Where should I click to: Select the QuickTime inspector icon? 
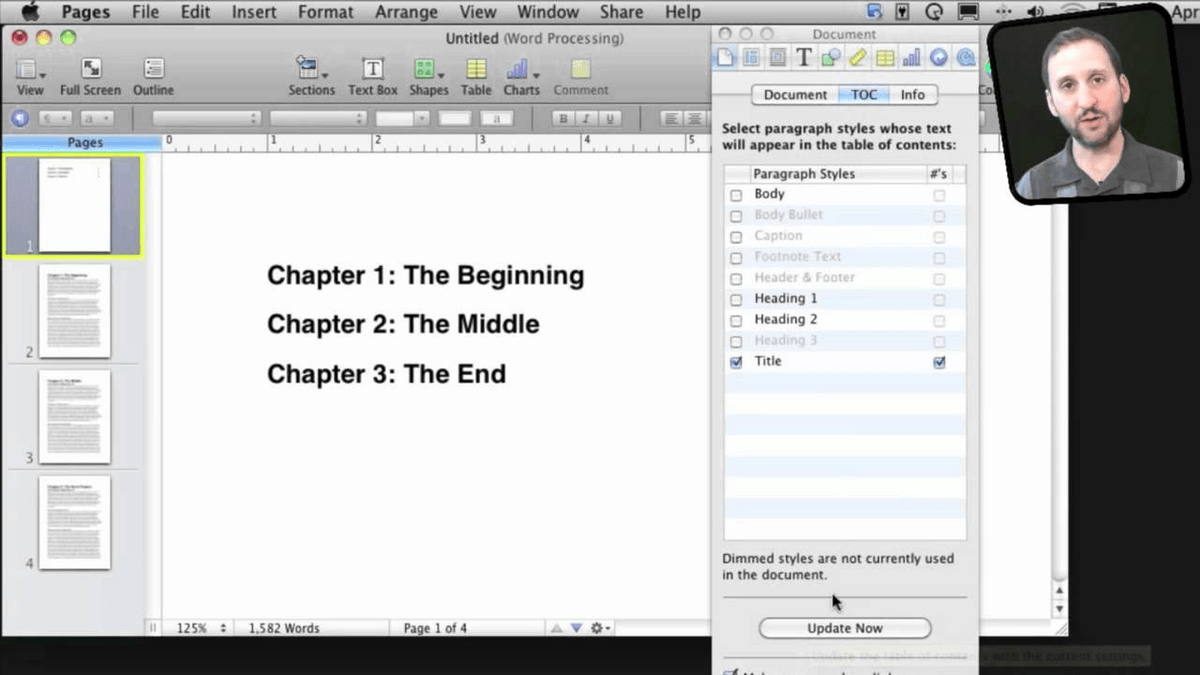coord(965,58)
